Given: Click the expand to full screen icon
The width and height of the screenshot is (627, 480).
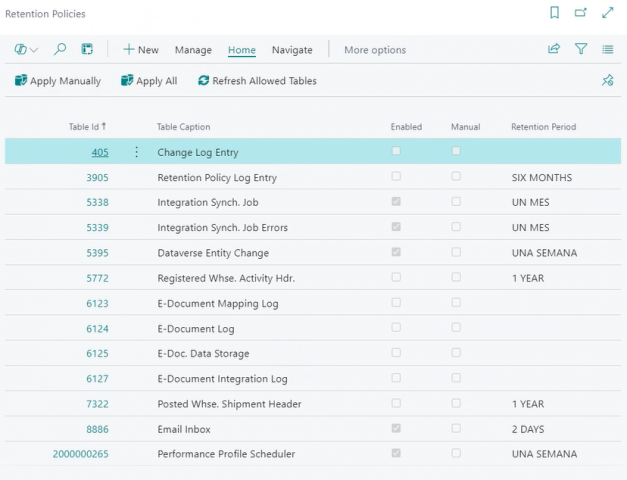Looking at the screenshot, I should [608, 14].
